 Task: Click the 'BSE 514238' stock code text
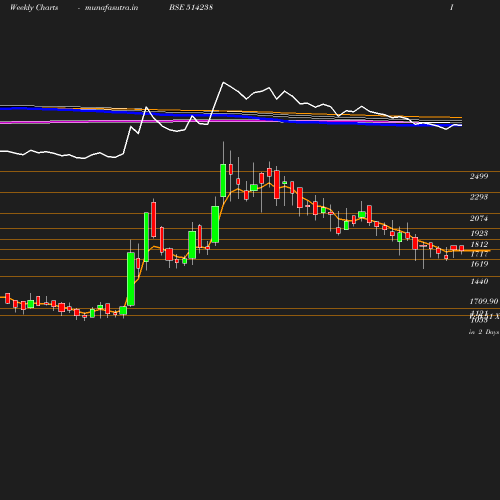pos(191,7)
